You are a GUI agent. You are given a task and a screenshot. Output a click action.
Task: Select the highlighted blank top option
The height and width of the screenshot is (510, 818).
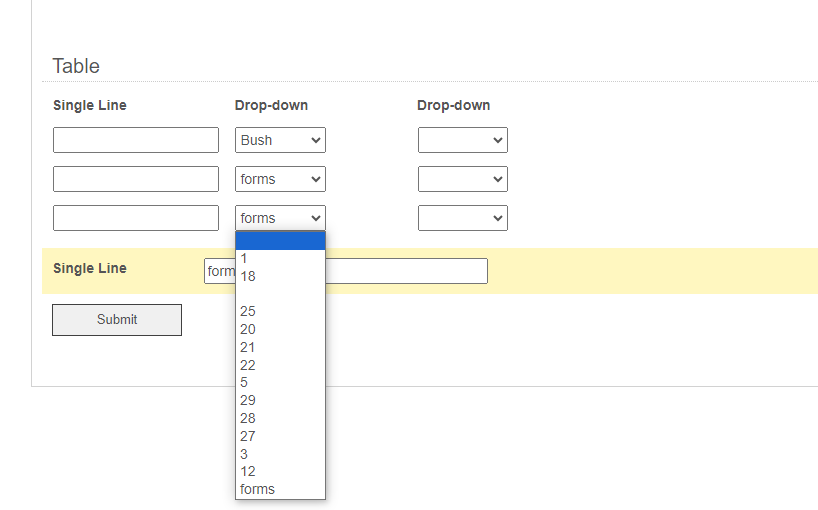[x=280, y=241]
